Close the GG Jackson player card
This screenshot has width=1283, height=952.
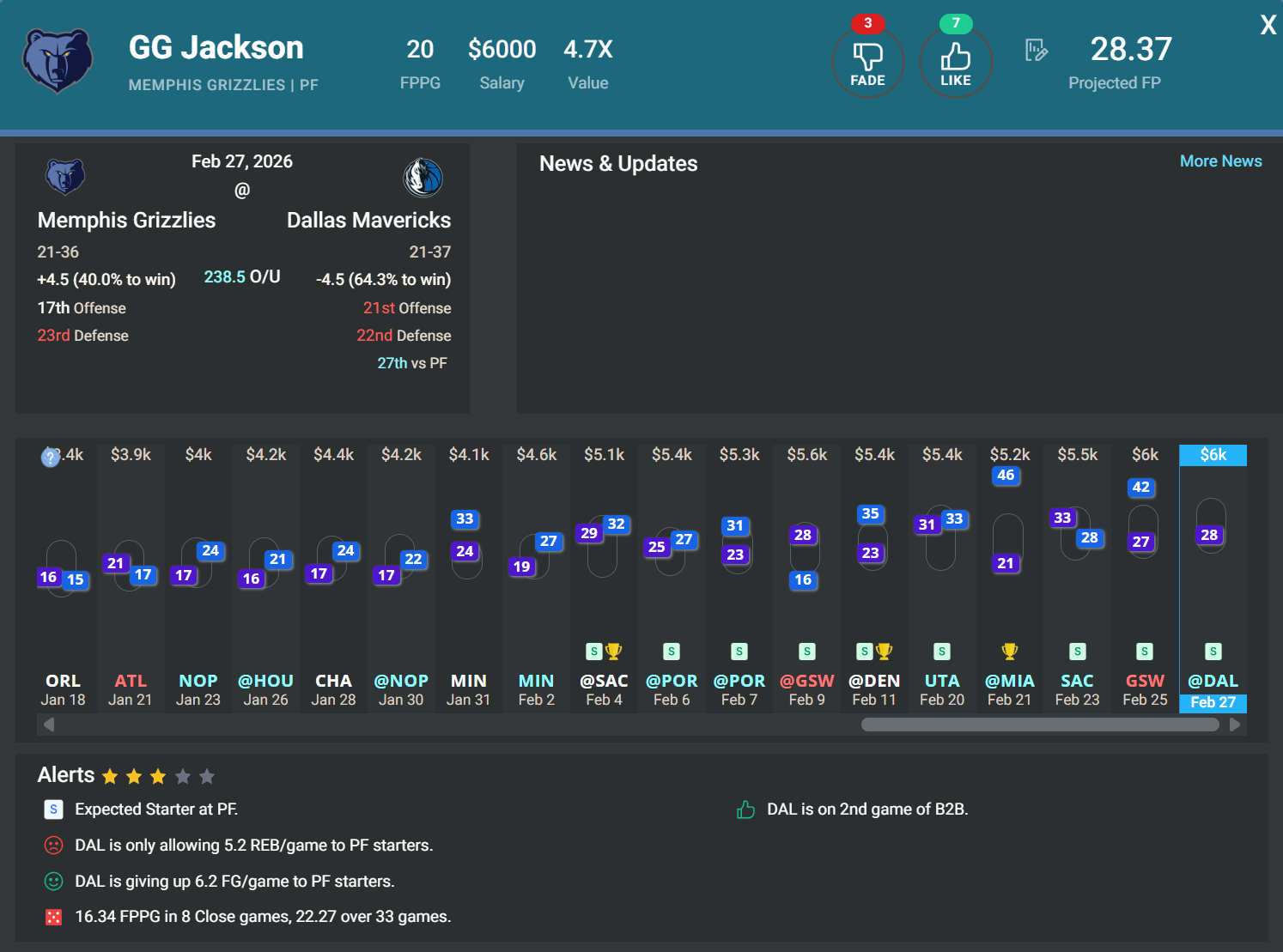(1268, 25)
